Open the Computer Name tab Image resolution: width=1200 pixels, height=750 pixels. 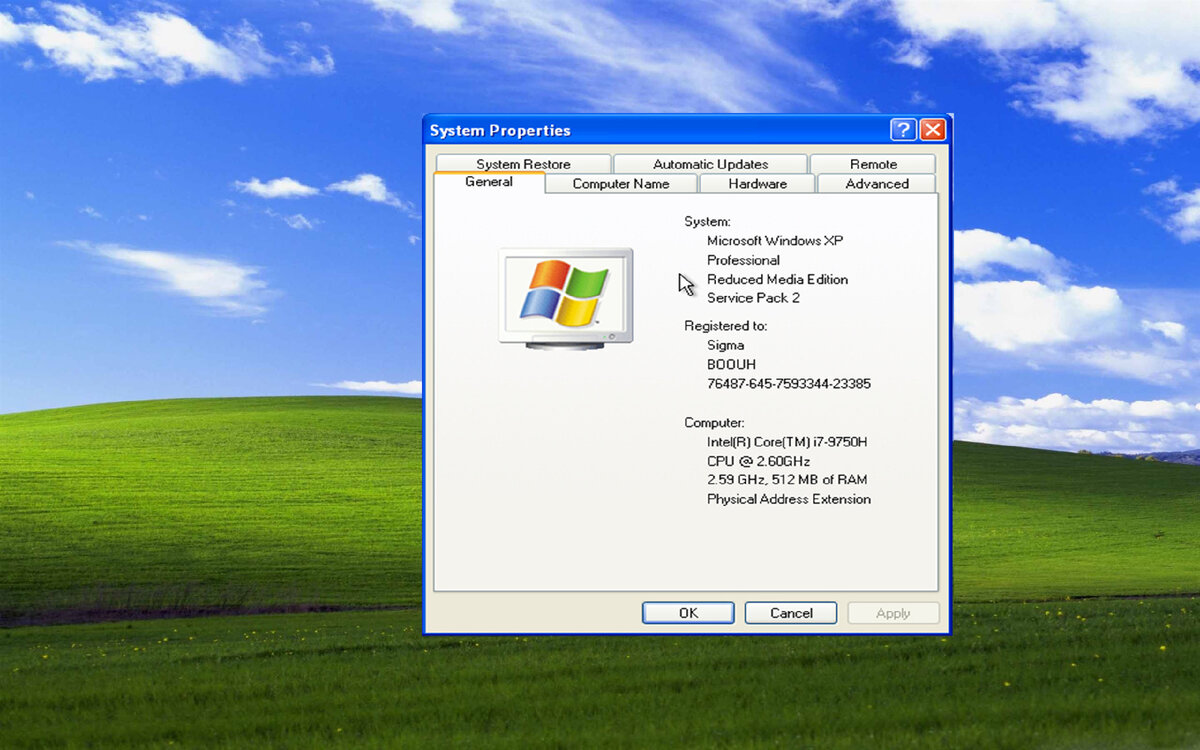[621, 184]
